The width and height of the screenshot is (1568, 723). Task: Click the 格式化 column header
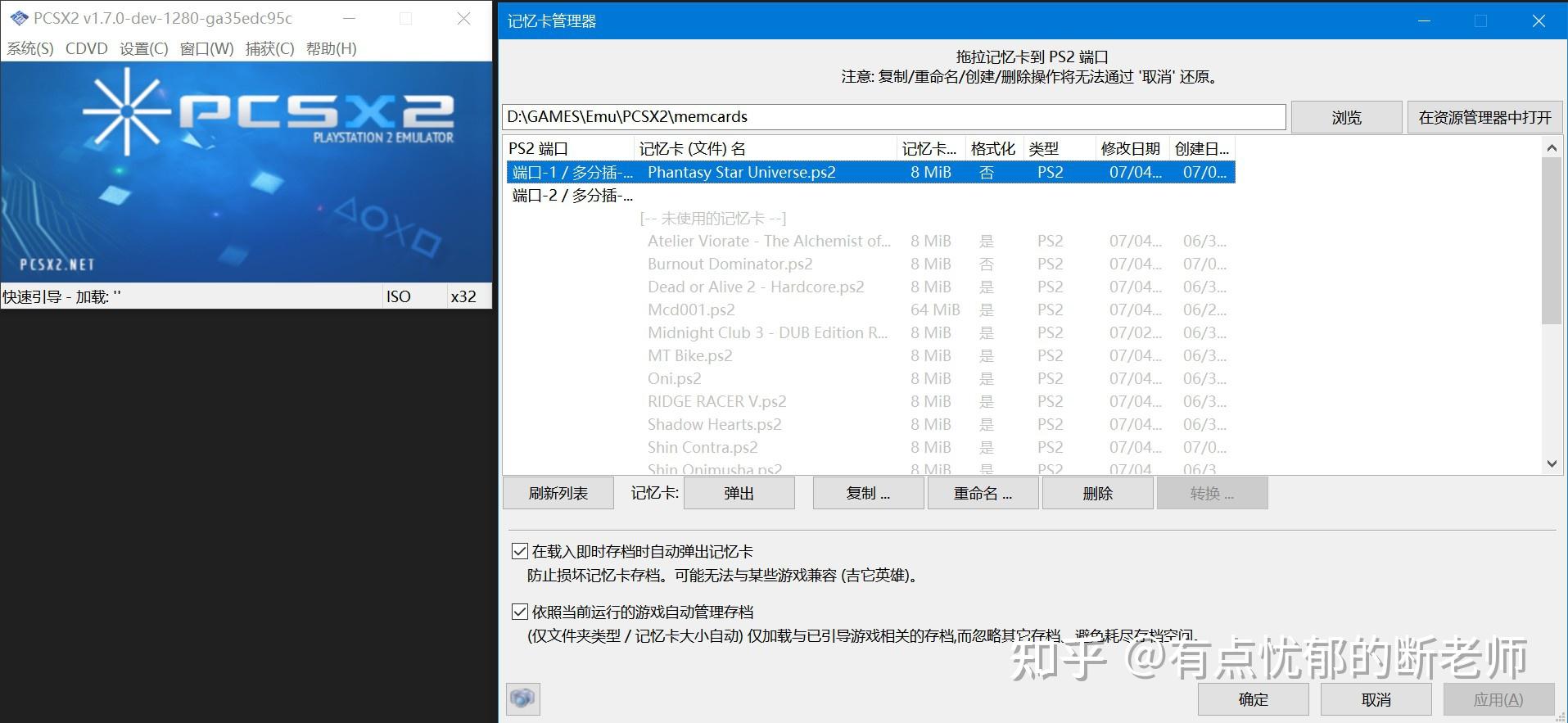click(x=993, y=148)
